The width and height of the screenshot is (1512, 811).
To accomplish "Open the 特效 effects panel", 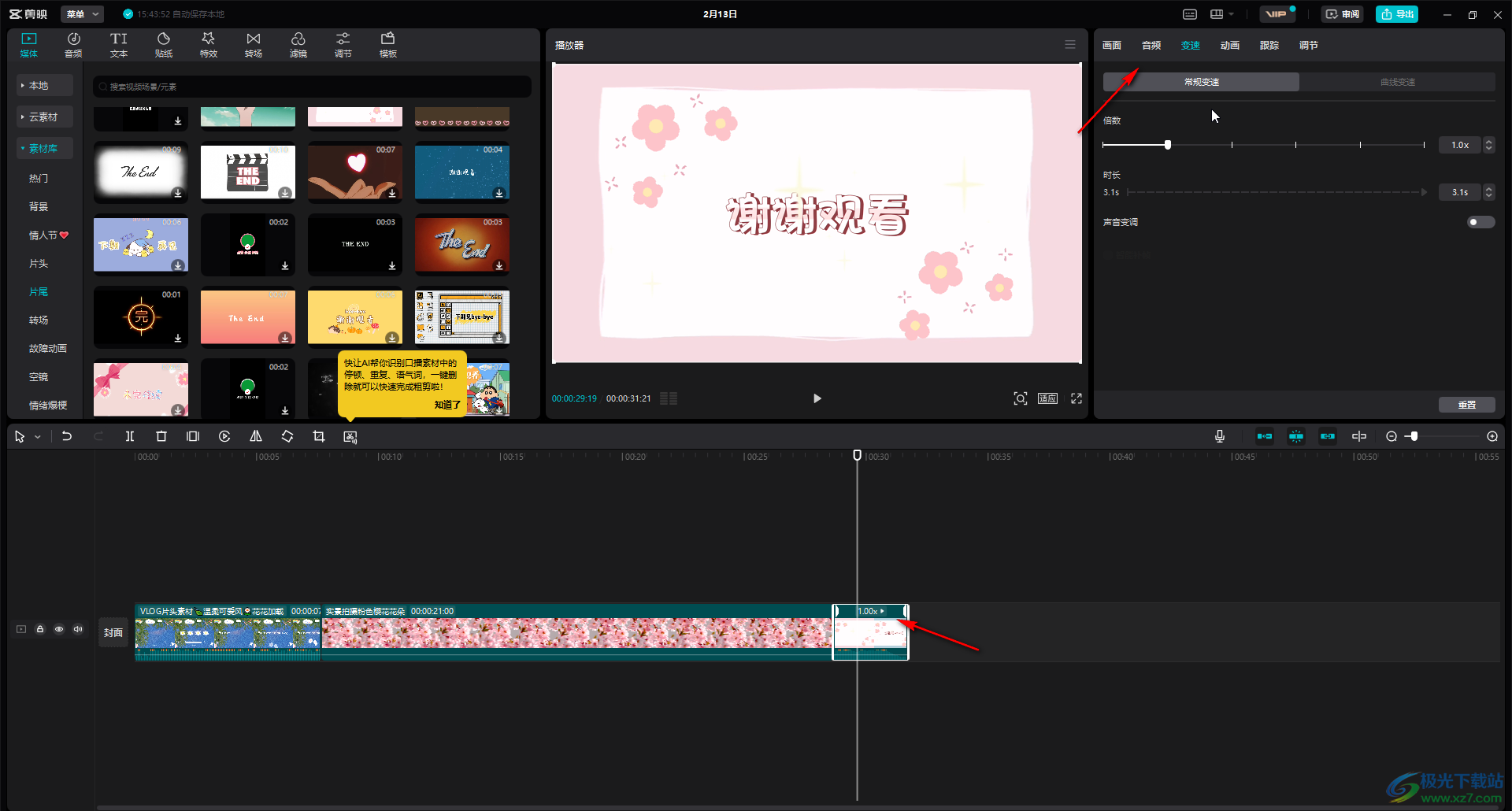I will (x=209, y=45).
